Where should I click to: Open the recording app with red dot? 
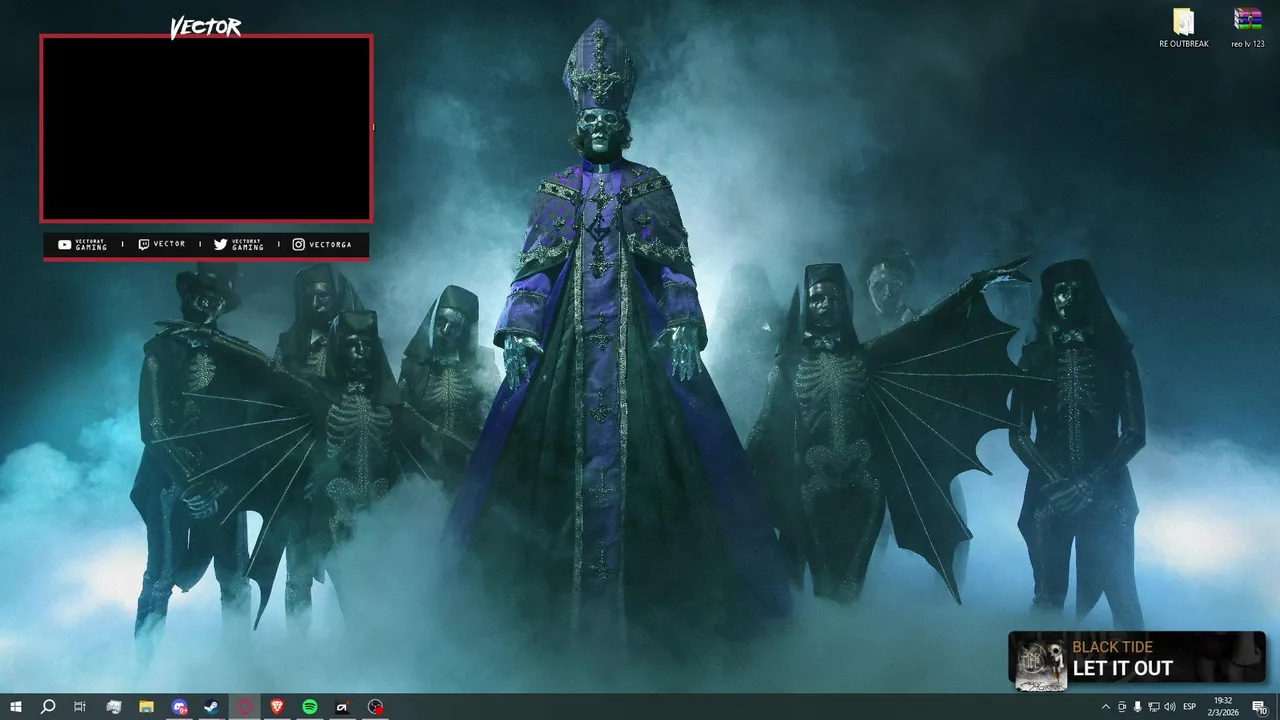375,707
